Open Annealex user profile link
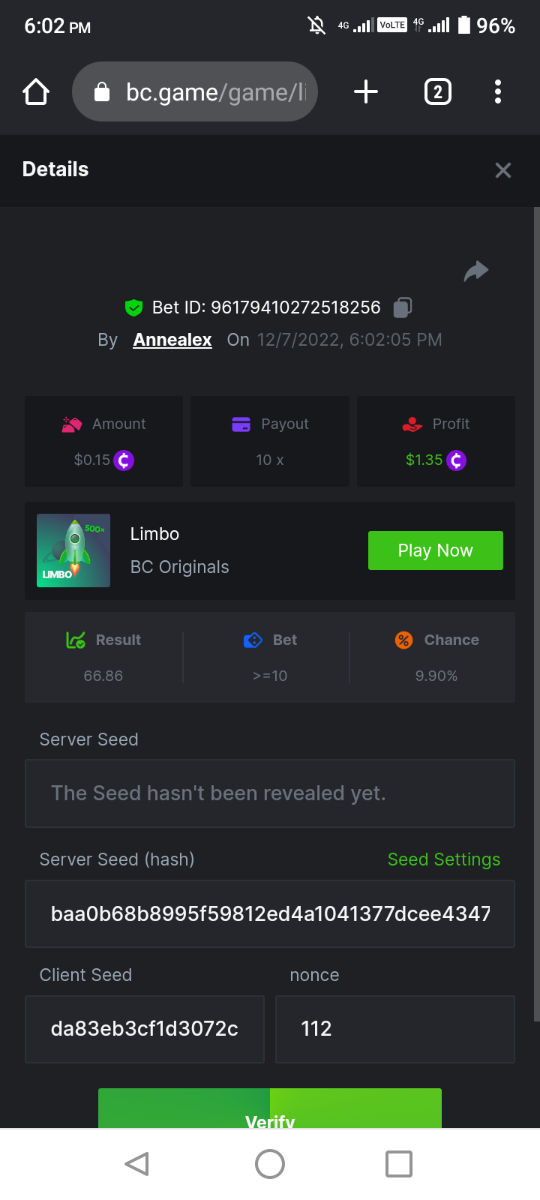This screenshot has width=540, height=1200. coord(172,340)
